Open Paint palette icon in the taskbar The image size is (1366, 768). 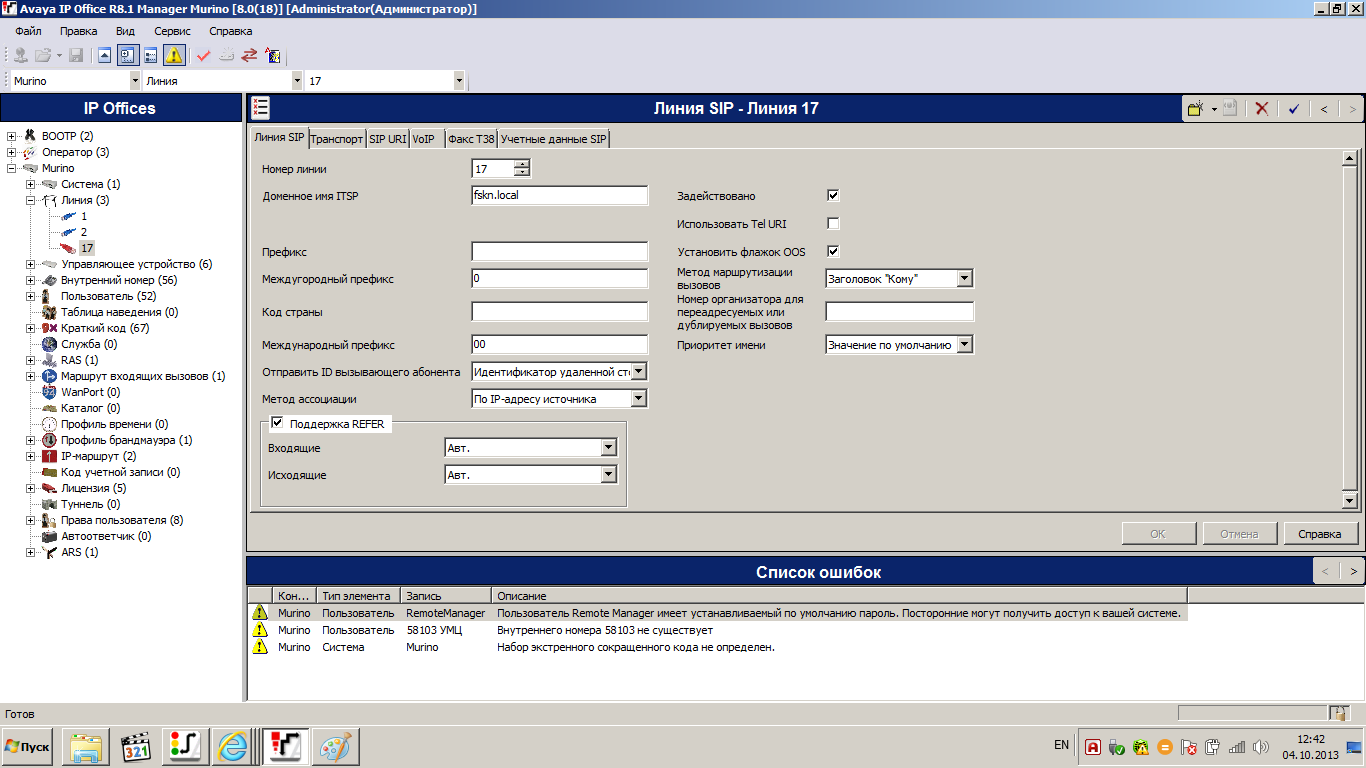334,746
